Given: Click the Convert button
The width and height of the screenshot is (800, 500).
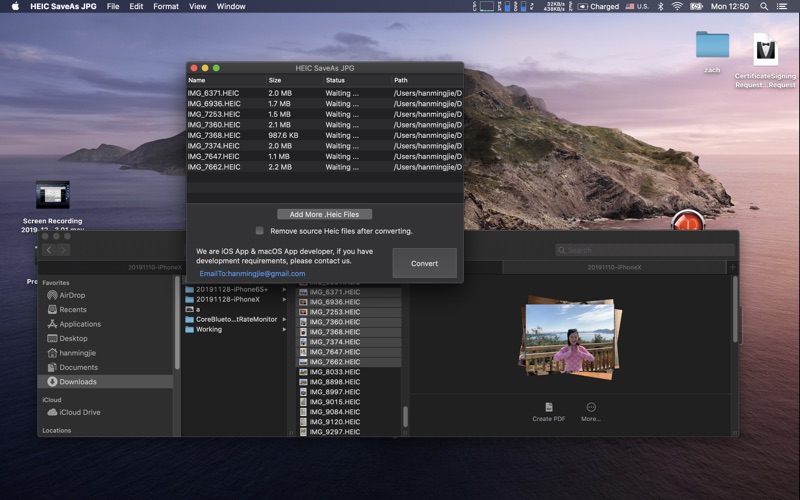Looking at the screenshot, I should [424, 263].
